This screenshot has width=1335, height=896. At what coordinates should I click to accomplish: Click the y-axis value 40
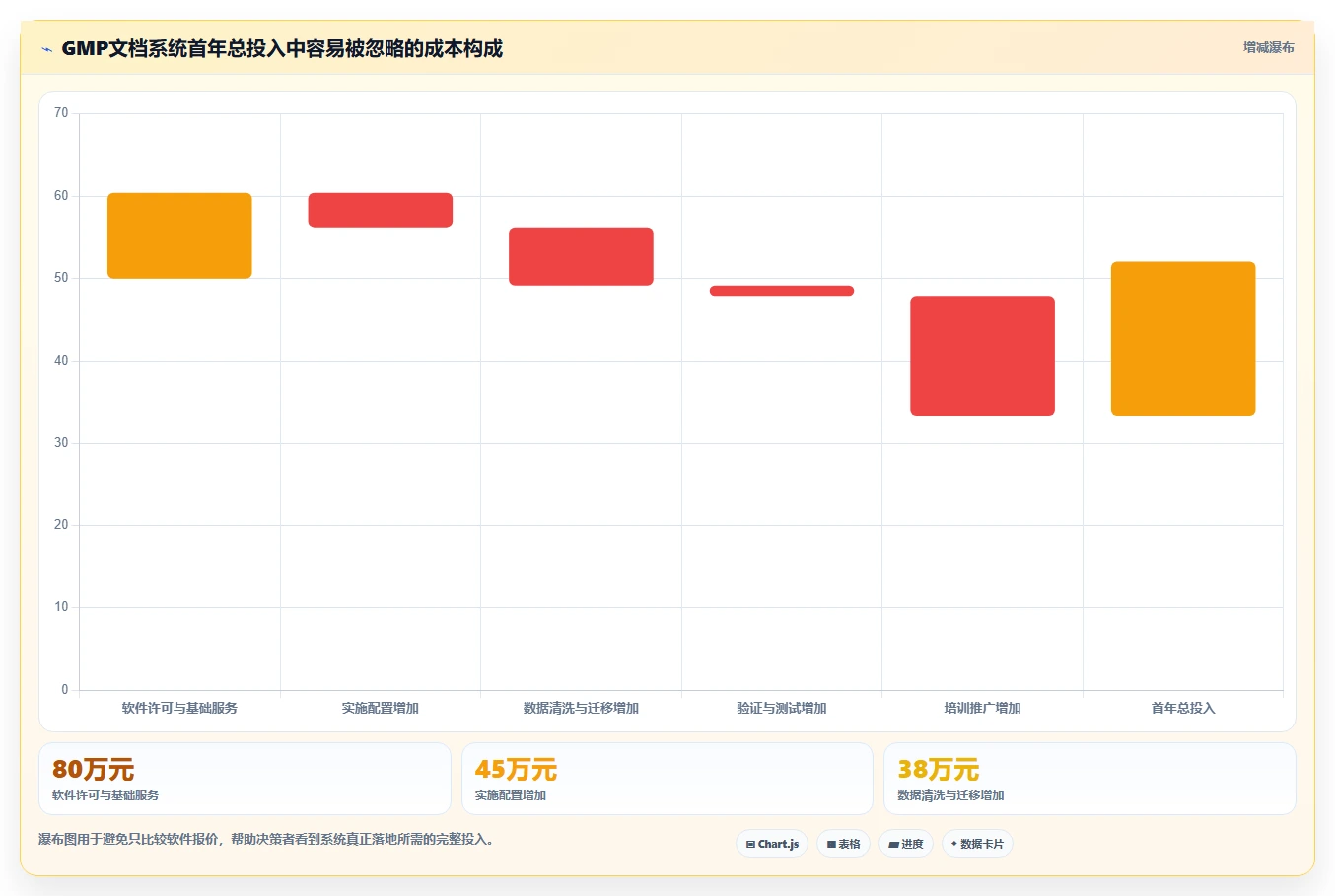[61, 361]
